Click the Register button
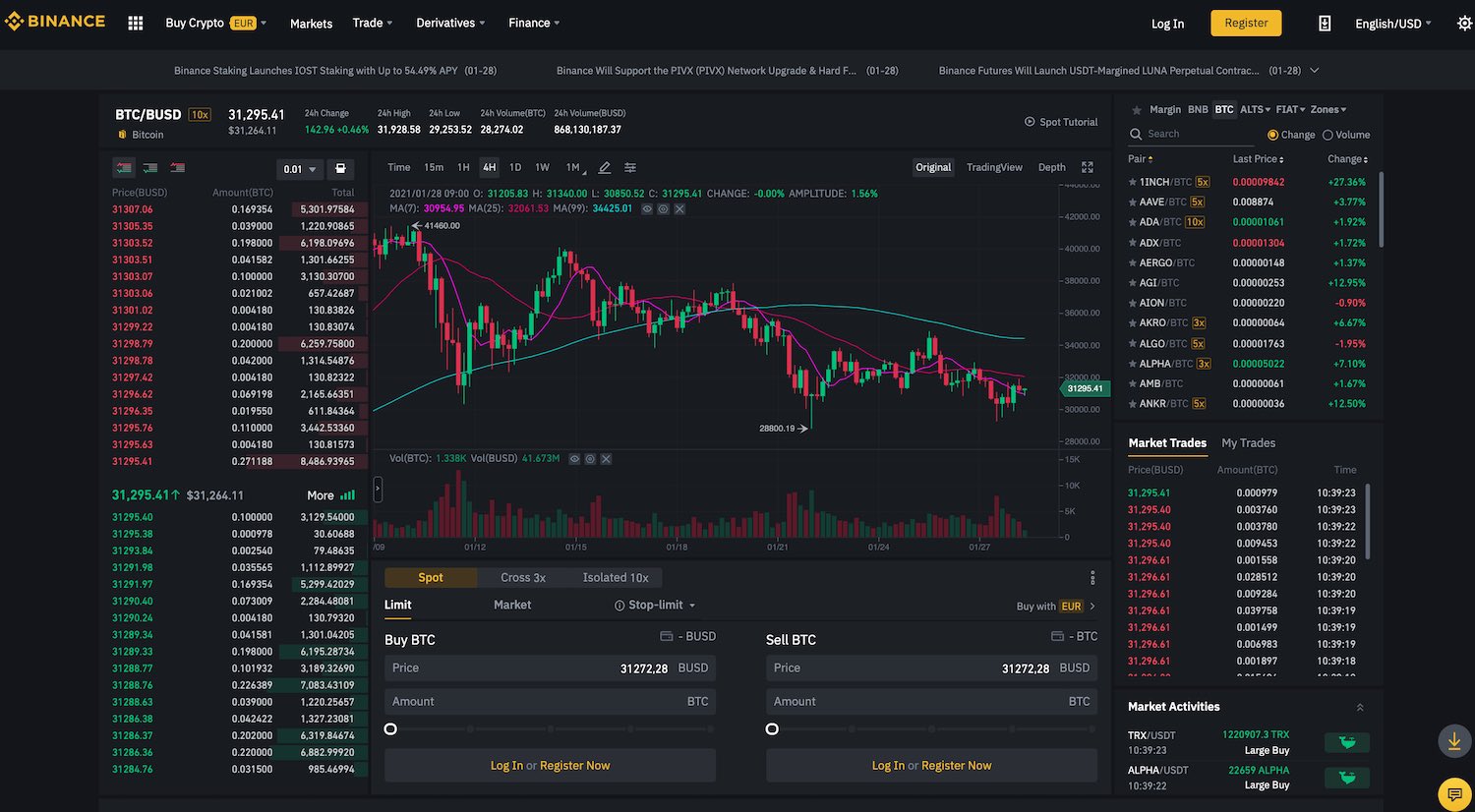Viewport: 1475px width, 812px height. click(1246, 23)
